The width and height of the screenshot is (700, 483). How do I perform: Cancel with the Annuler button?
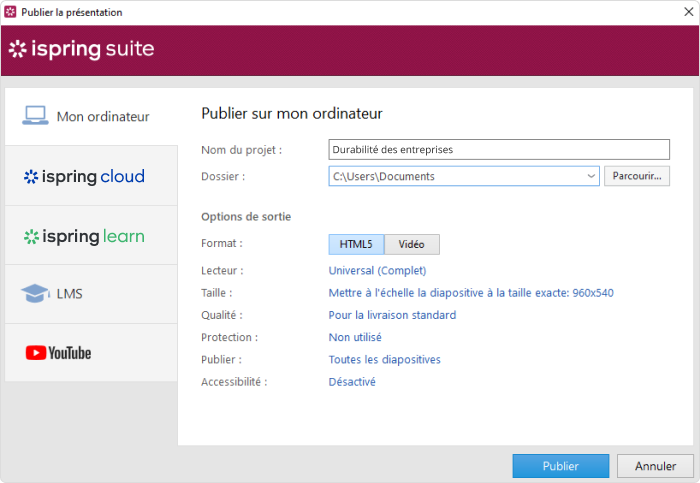pos(655,466)
